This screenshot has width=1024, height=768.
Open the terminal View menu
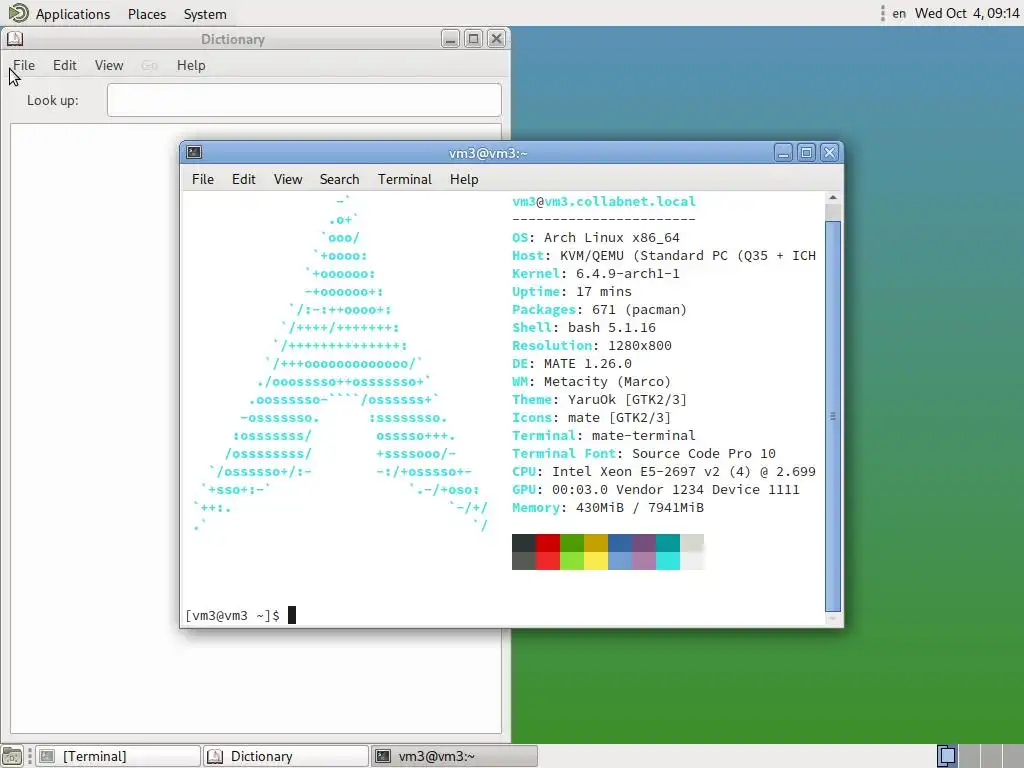coord(287,179)
